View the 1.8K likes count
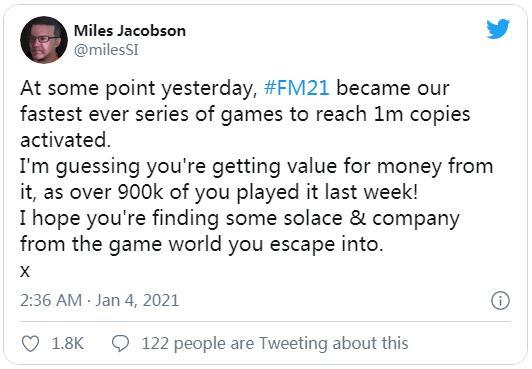Viewport: 532px width, 369px height. (68, 344)
